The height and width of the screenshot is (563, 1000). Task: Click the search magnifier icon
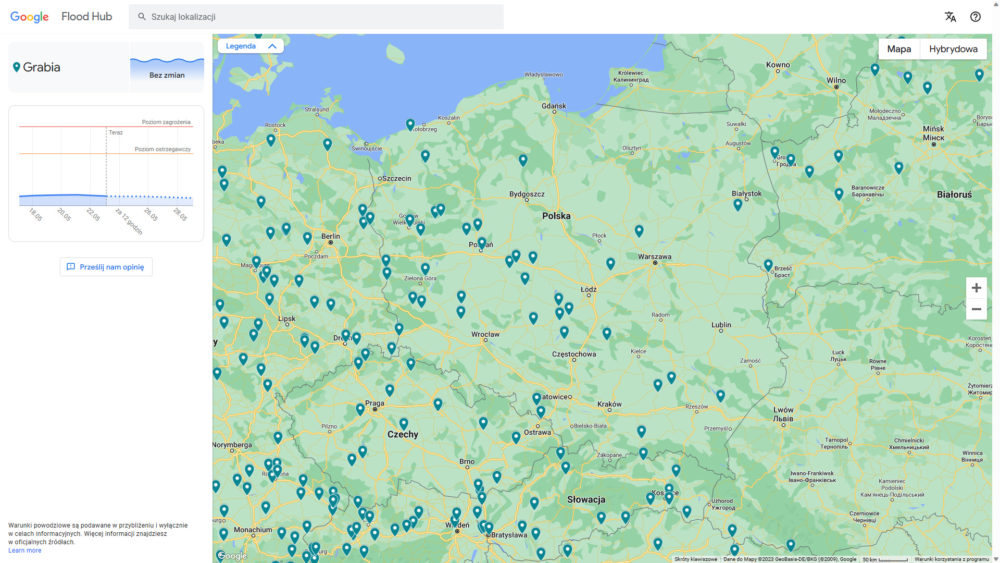point(142,17)
